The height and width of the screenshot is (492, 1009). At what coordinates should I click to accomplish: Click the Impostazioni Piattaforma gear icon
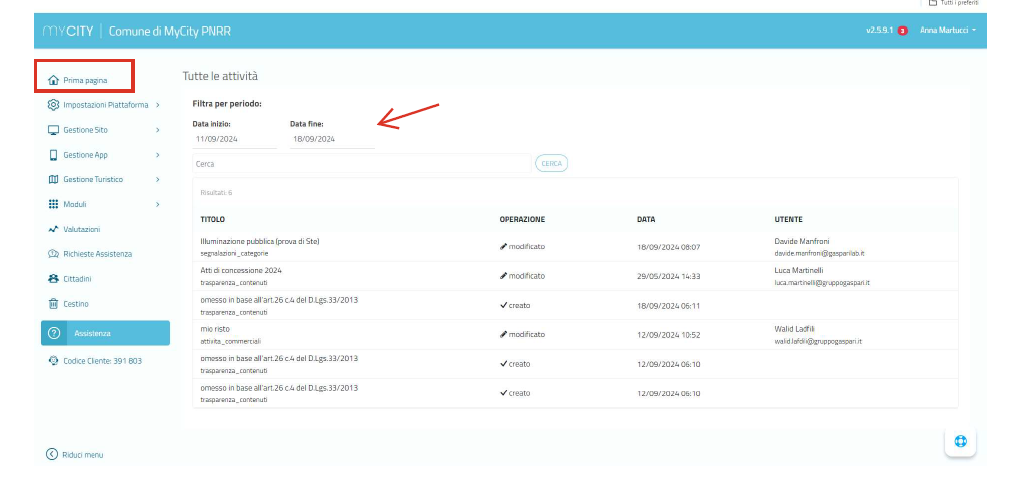[53, 104]
